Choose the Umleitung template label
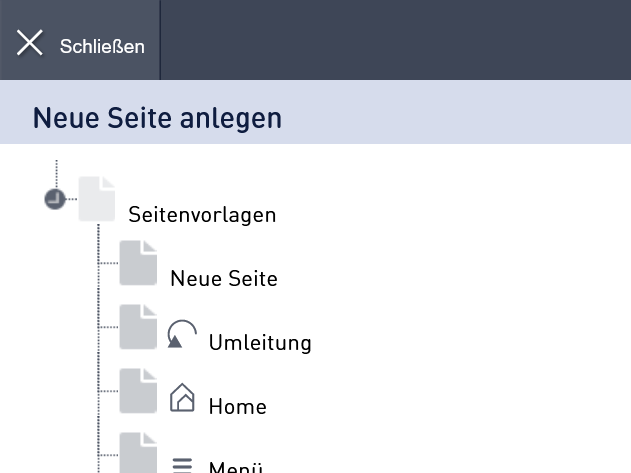This screenshot has width=631, height=473. [x=260, y=343]
